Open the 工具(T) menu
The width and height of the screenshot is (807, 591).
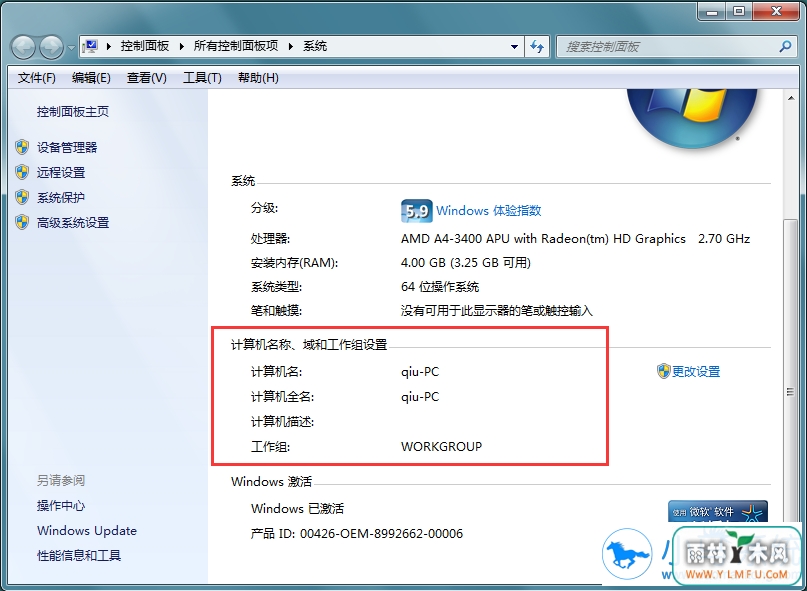[x=202, y=78]
